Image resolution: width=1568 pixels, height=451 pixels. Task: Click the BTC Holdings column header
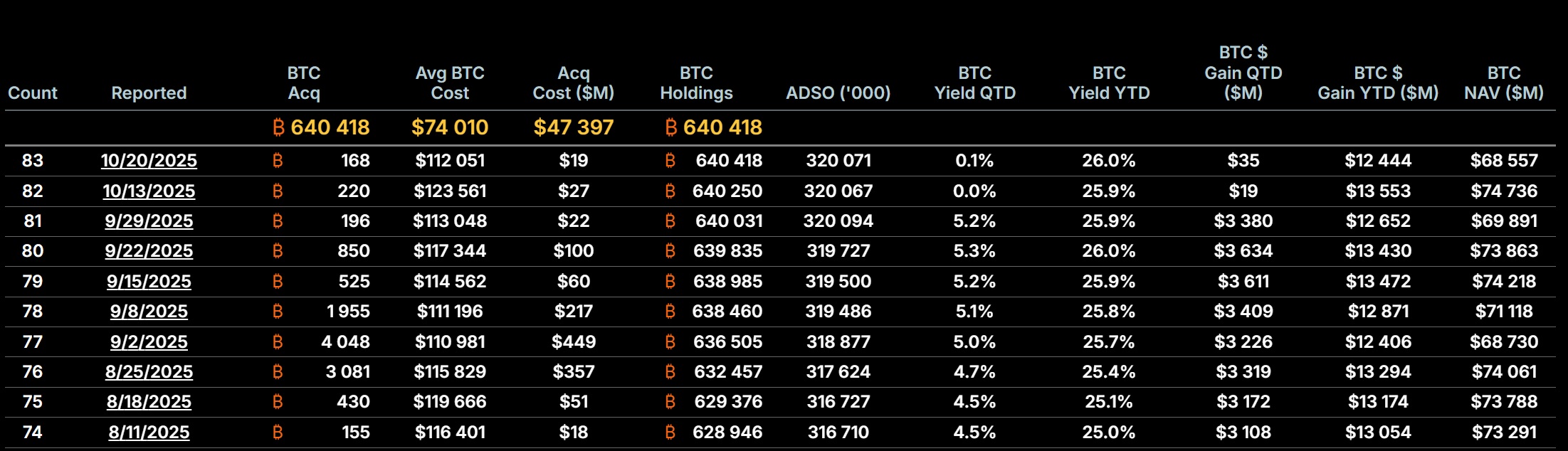click(696, 83)
